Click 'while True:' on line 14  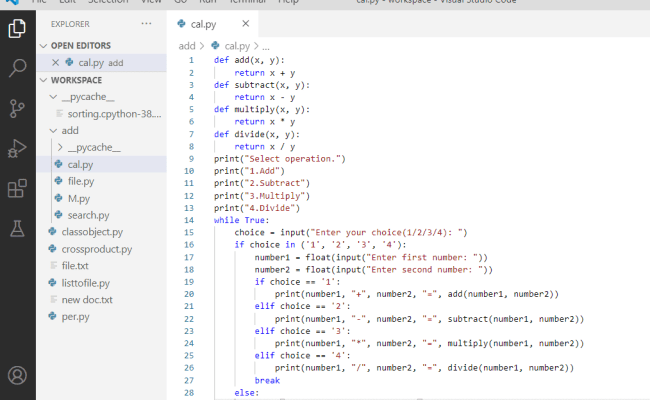[241, 220]
